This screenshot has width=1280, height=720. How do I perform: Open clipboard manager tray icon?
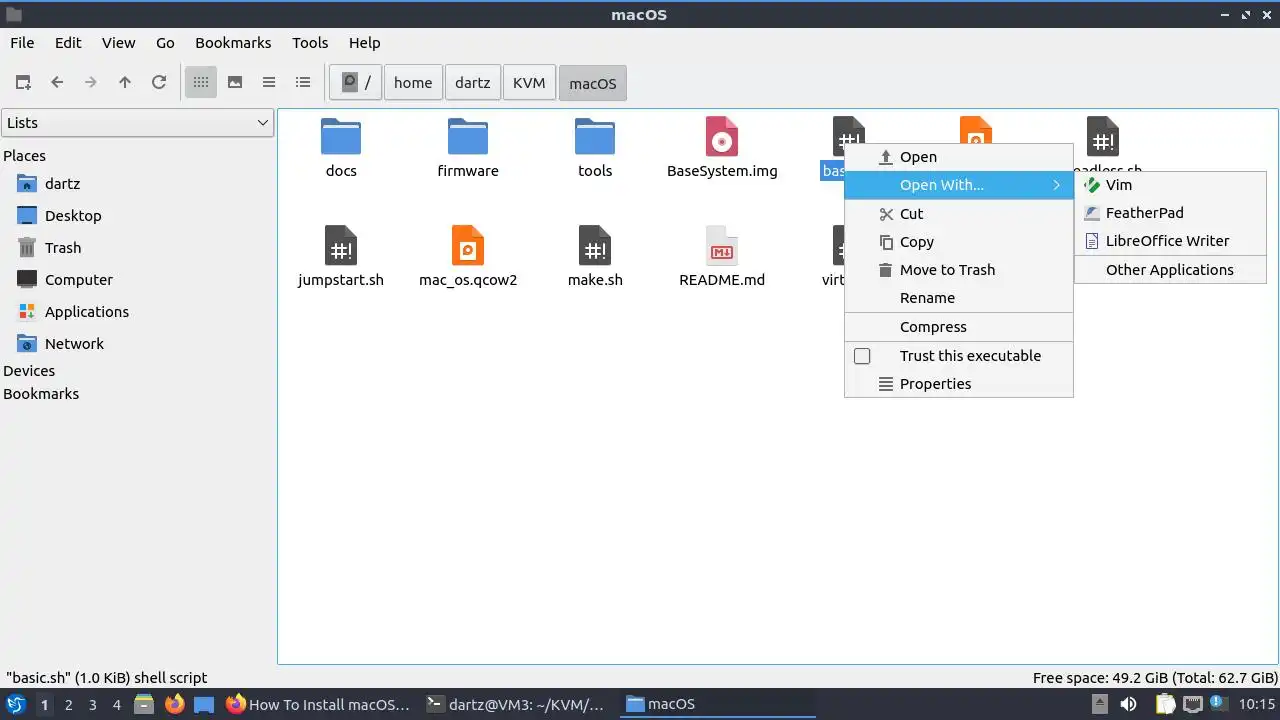click(1165, 704)
